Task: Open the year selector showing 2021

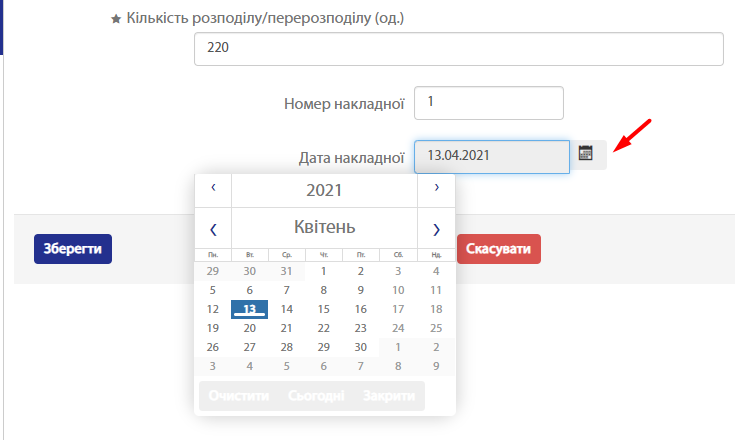Action: coord(324,189)
